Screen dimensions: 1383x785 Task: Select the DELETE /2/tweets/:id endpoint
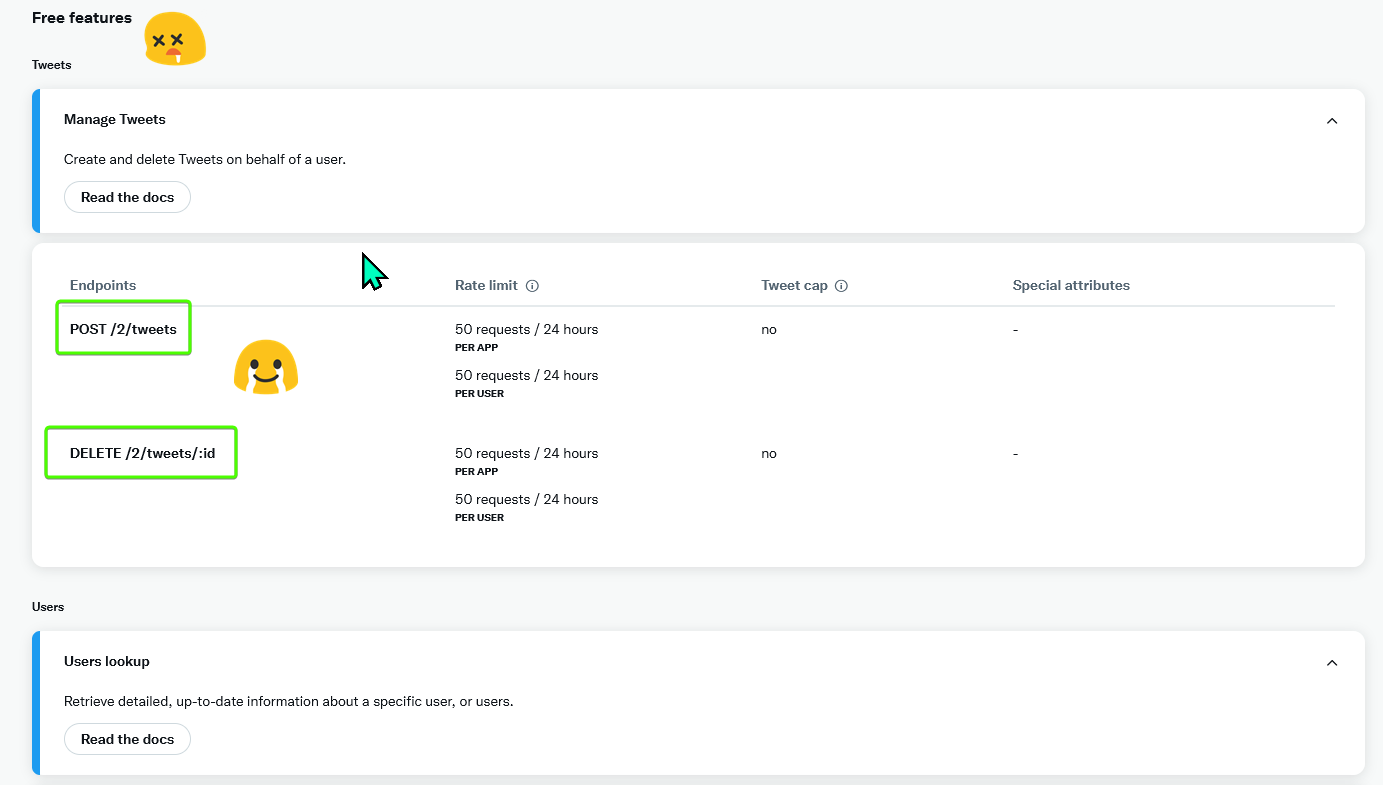140,452
